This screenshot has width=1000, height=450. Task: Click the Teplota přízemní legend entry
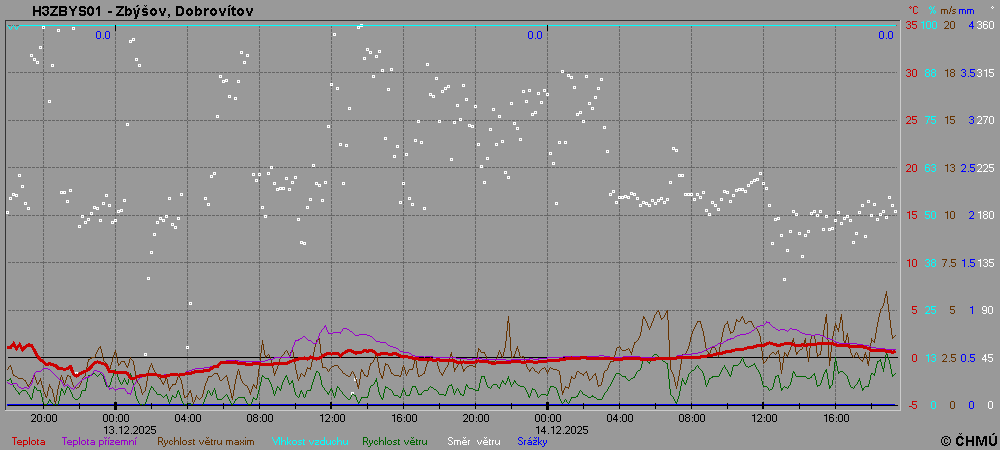click(99, 441)
